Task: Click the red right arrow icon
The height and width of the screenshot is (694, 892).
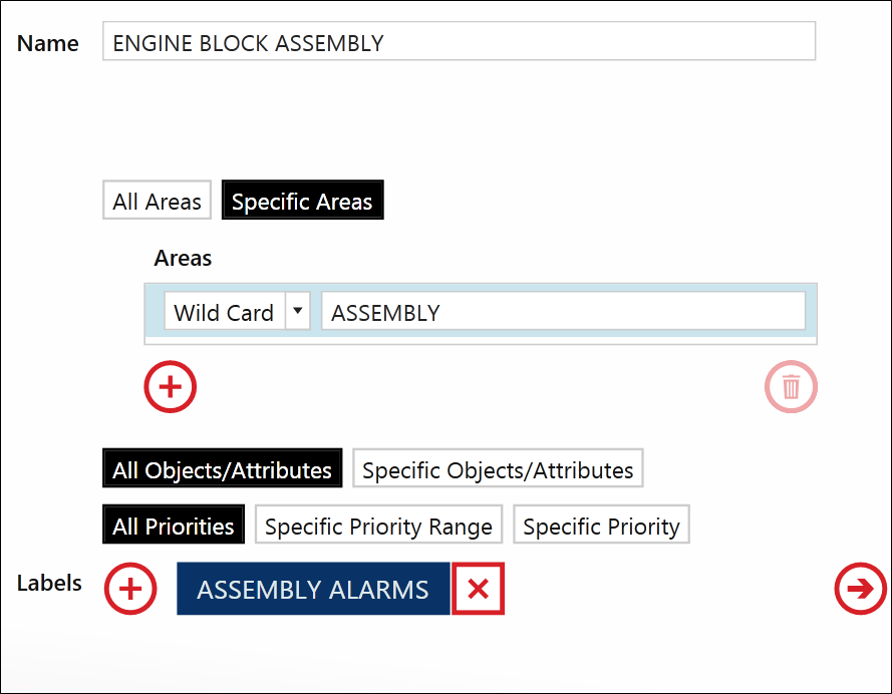Action: (861, 589)
